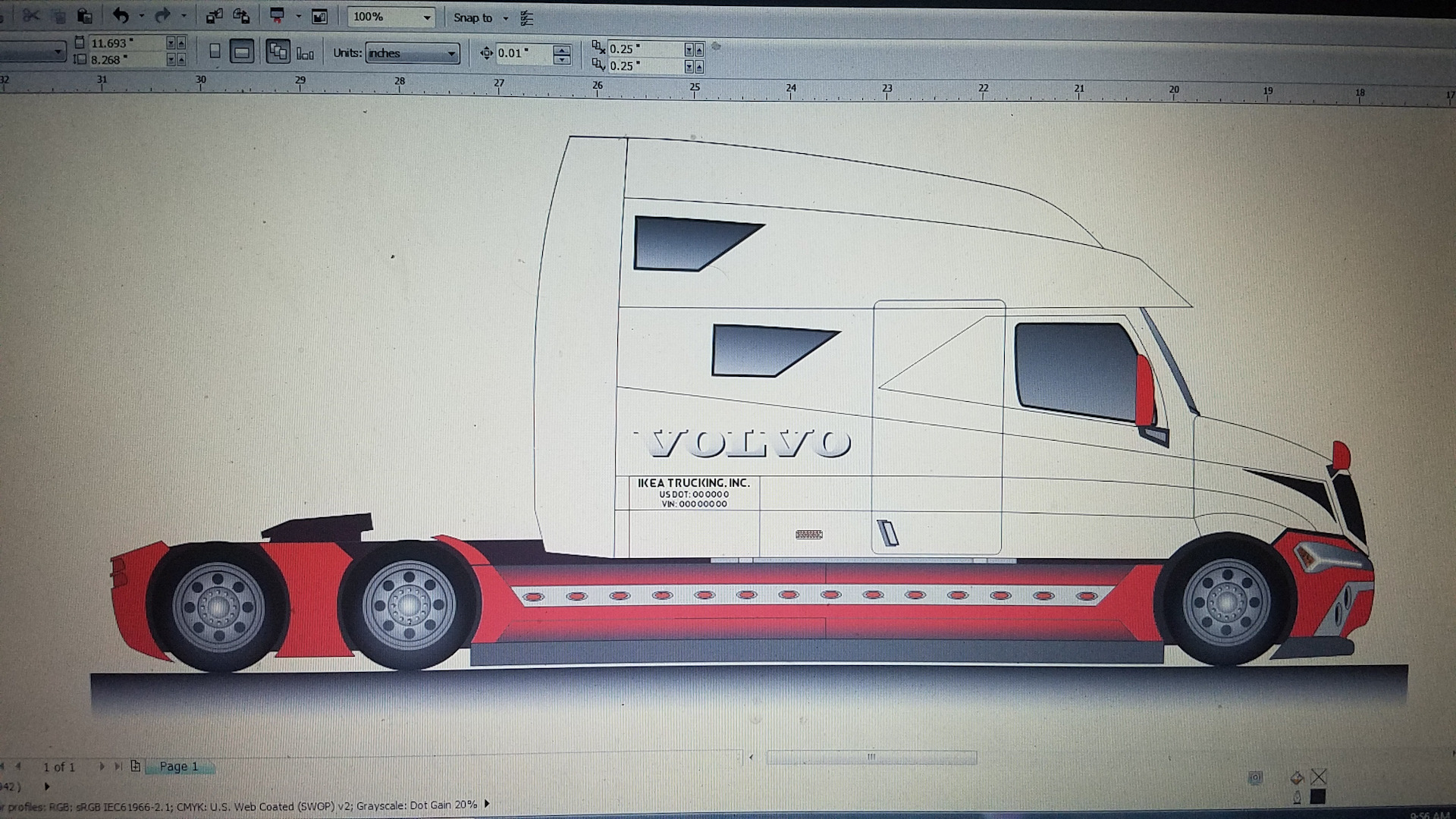
Task: Toggle All pages layout button
Action: click(278, 52)
